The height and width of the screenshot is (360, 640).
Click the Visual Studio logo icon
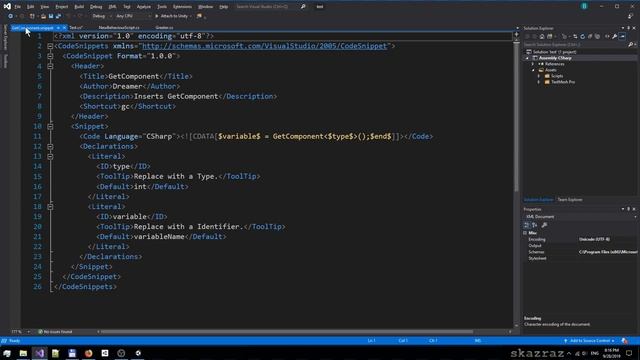7,6
